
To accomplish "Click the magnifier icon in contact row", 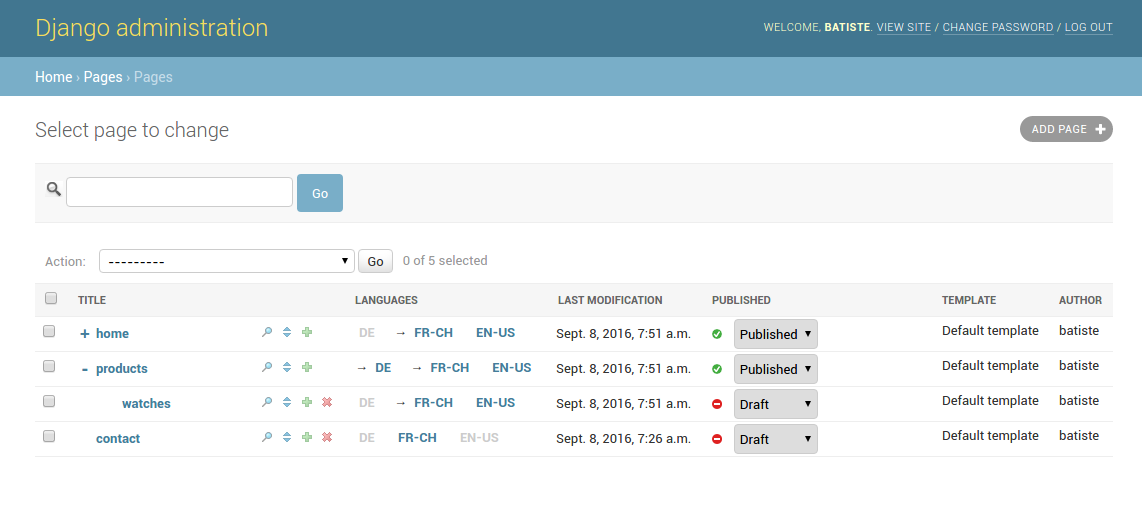I will click(267, 437).
